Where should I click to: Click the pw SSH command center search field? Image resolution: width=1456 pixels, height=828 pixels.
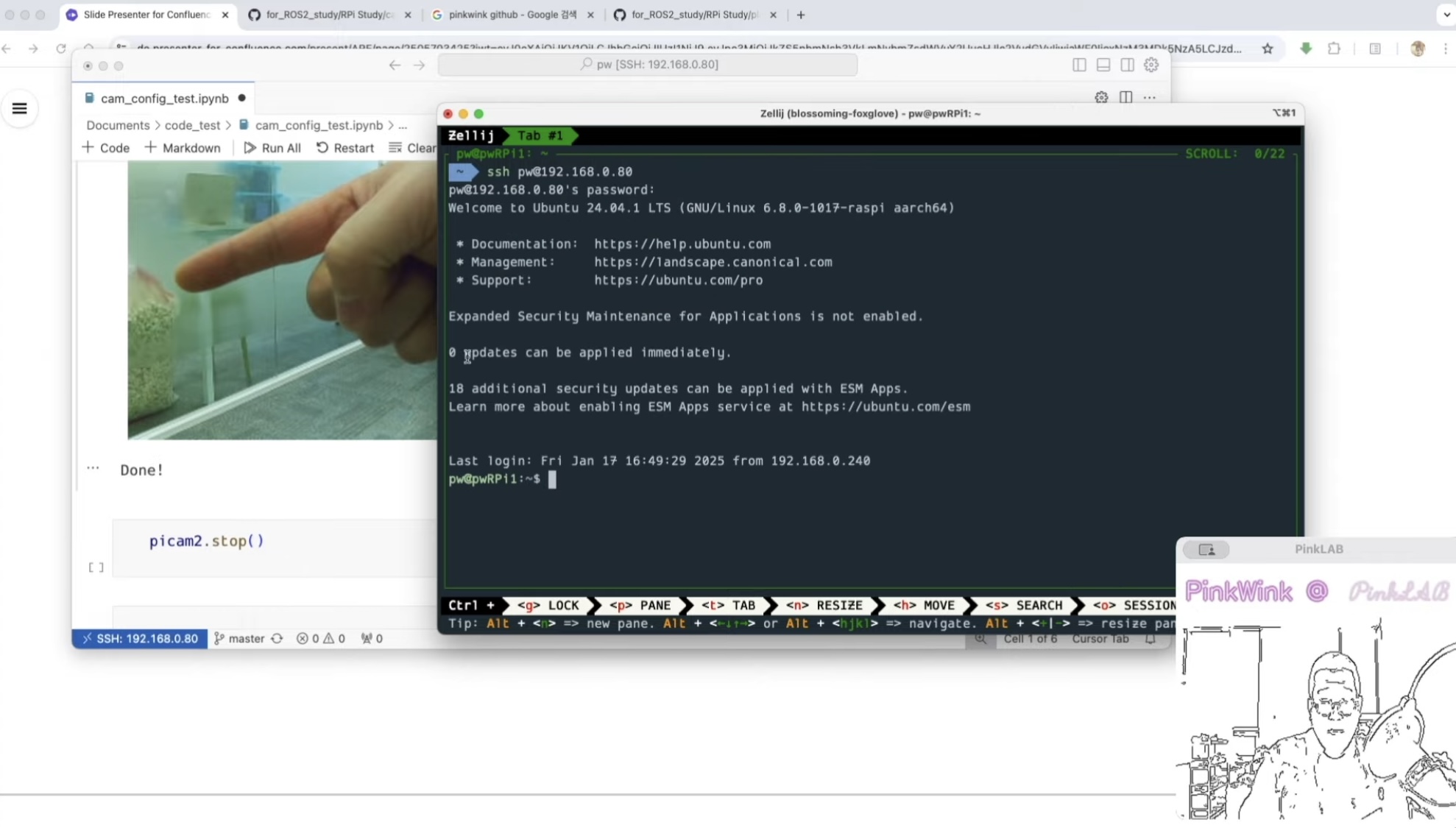point(648,65)
